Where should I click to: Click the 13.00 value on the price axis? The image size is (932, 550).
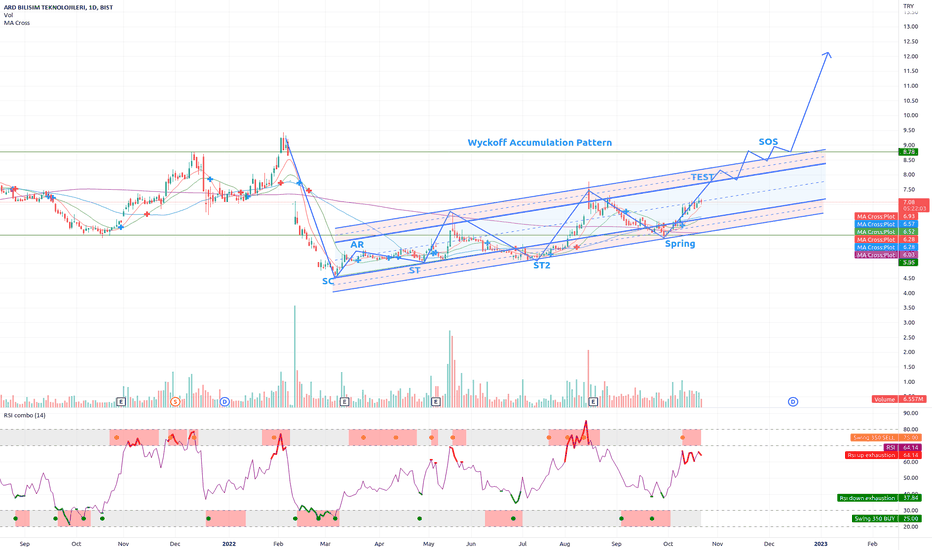pos(910,27)
